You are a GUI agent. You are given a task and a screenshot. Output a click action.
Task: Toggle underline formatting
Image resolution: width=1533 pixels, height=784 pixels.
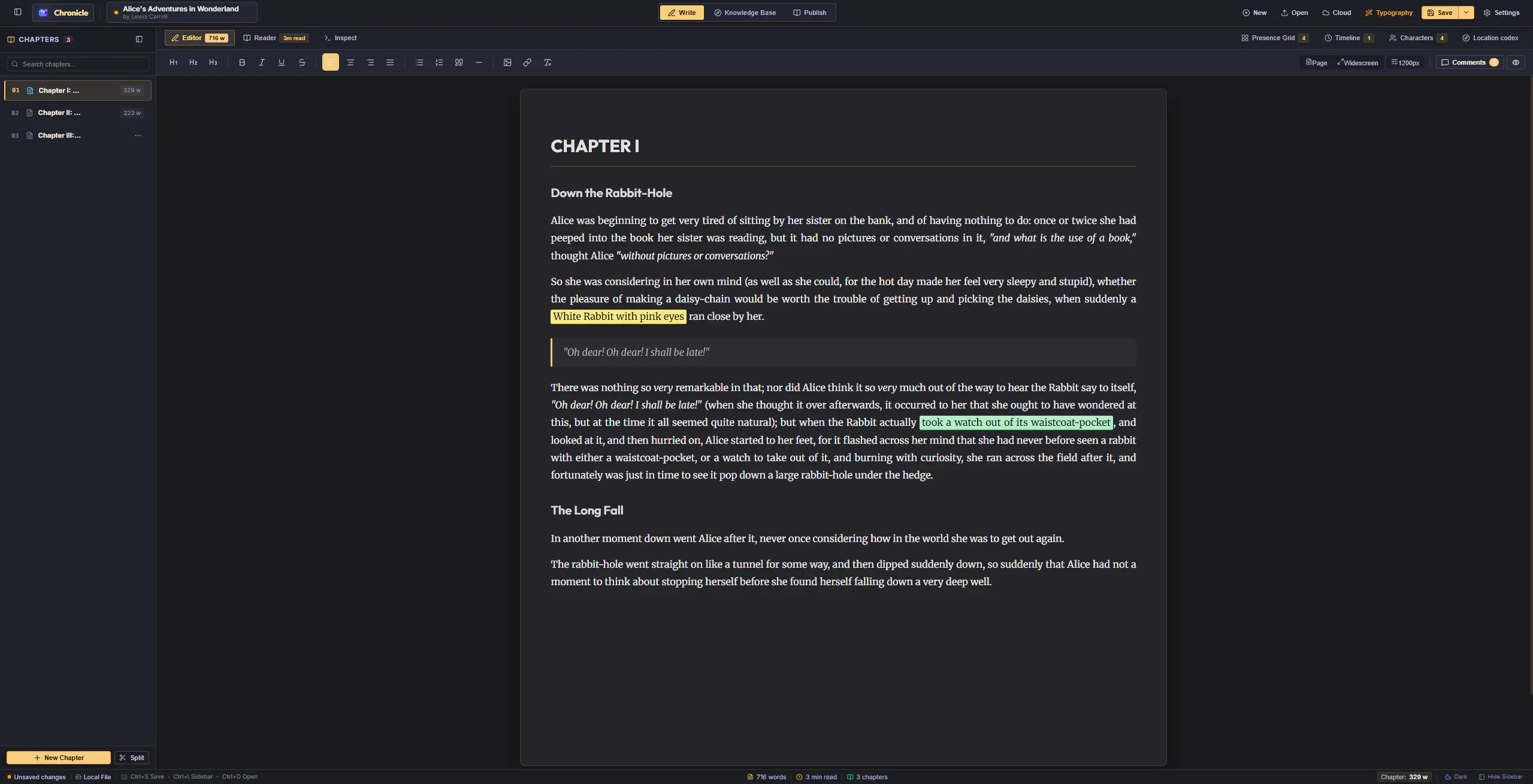point(282,62)
